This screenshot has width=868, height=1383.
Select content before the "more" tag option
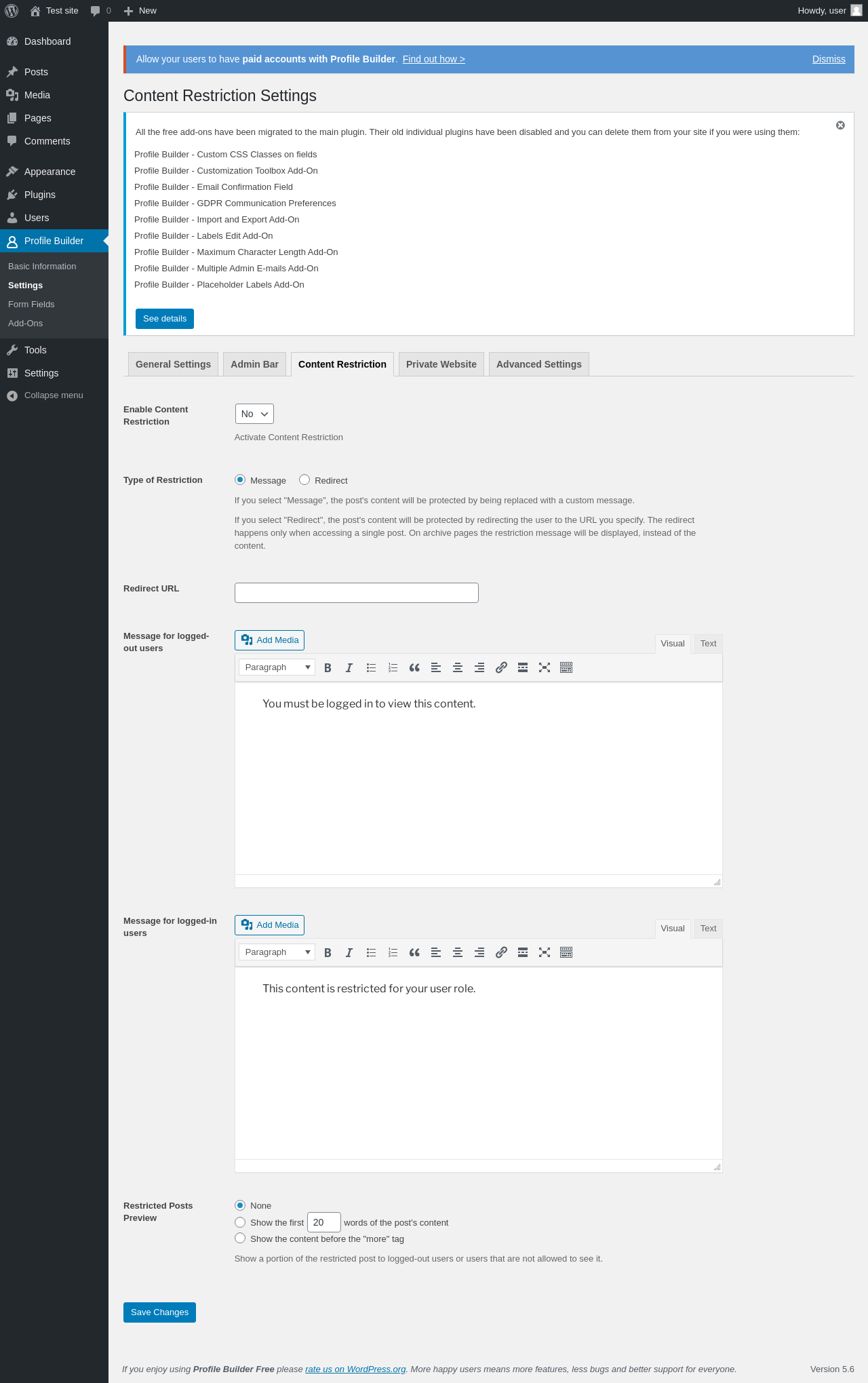click(x=240, y=1239)
